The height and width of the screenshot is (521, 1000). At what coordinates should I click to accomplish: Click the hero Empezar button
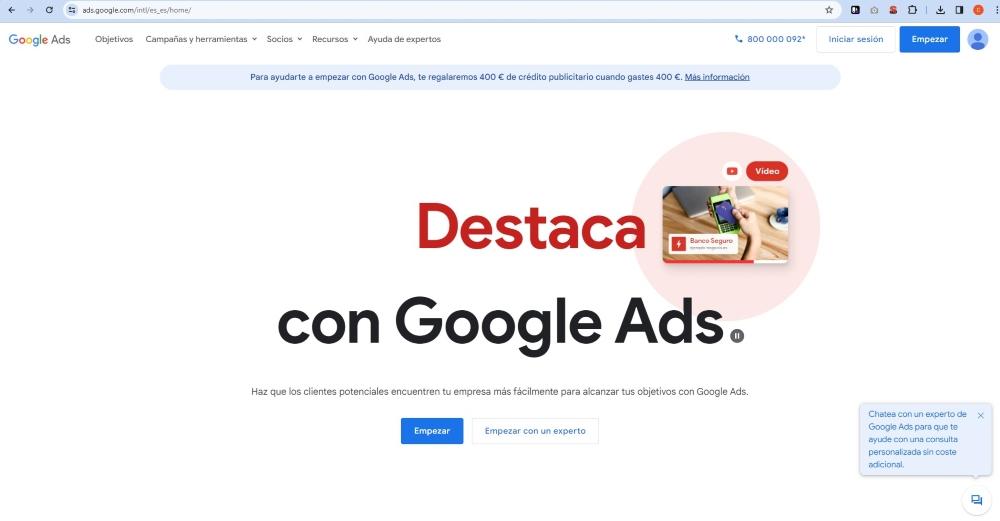click(x=432, y=431)
